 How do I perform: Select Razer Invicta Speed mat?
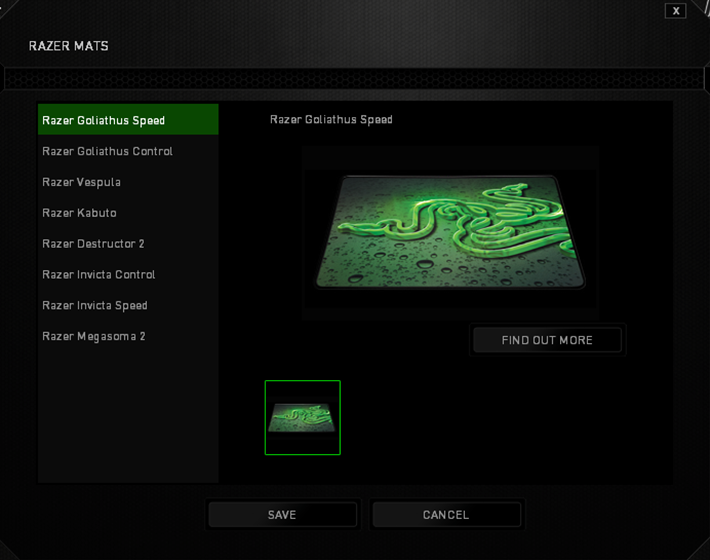click(x=128, y=305)
